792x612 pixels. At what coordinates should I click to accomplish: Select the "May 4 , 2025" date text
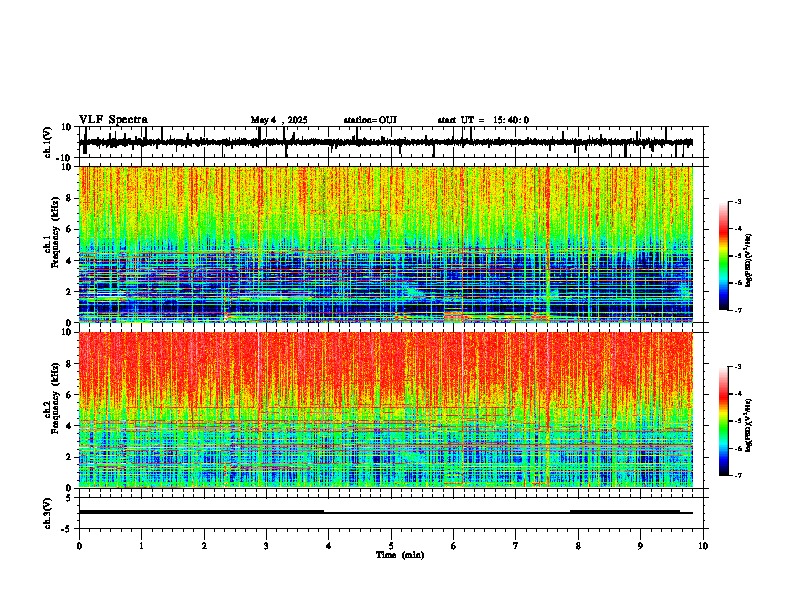tap(279, 120)
